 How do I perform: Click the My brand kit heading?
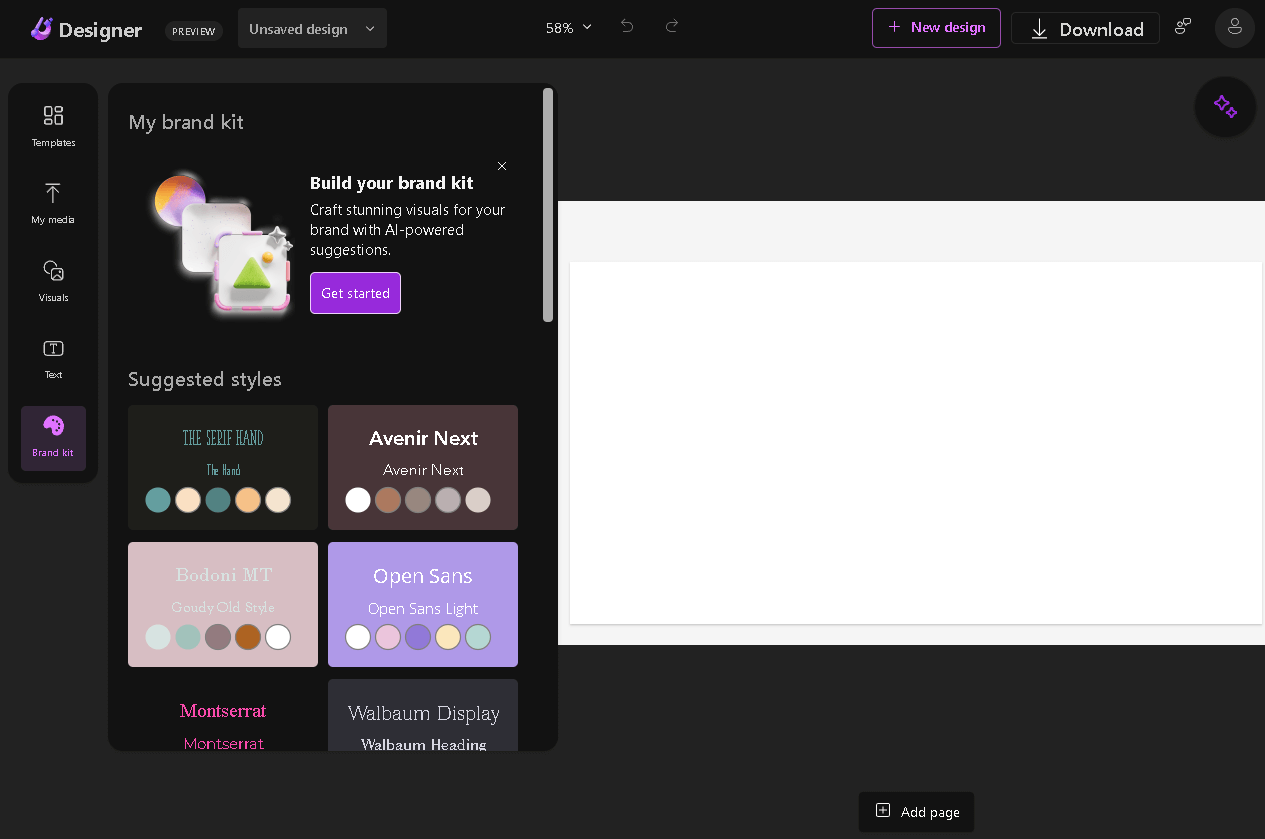(186, 122)
